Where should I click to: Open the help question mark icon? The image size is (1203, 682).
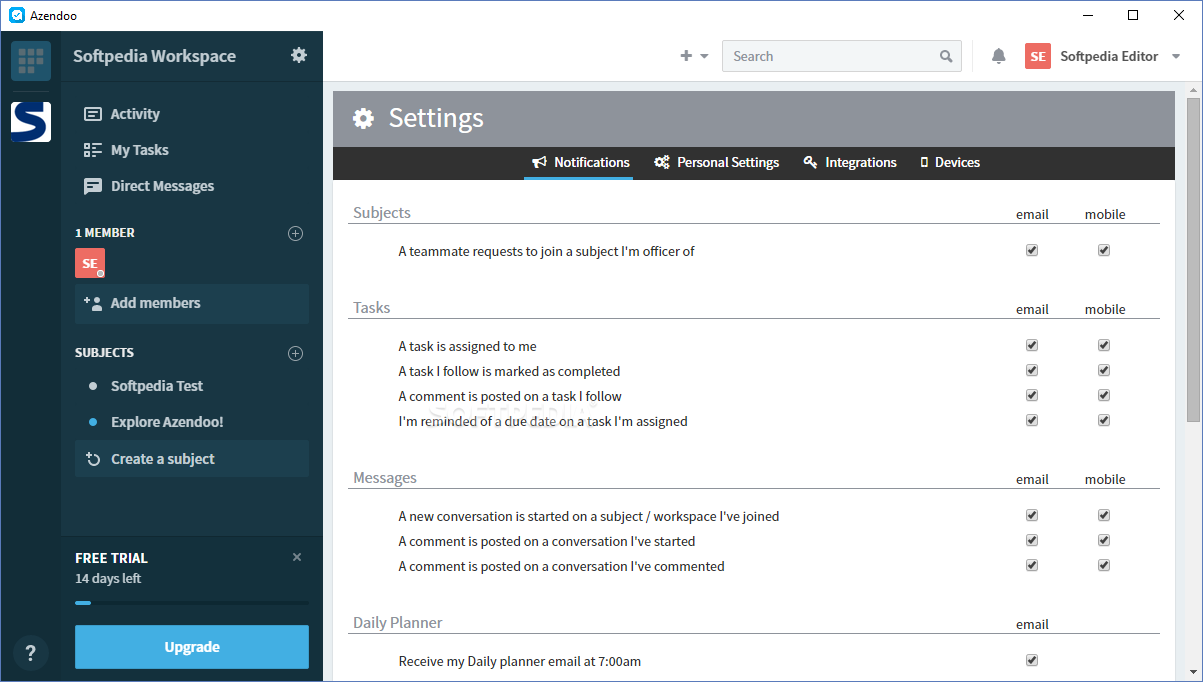coord(31,653)
